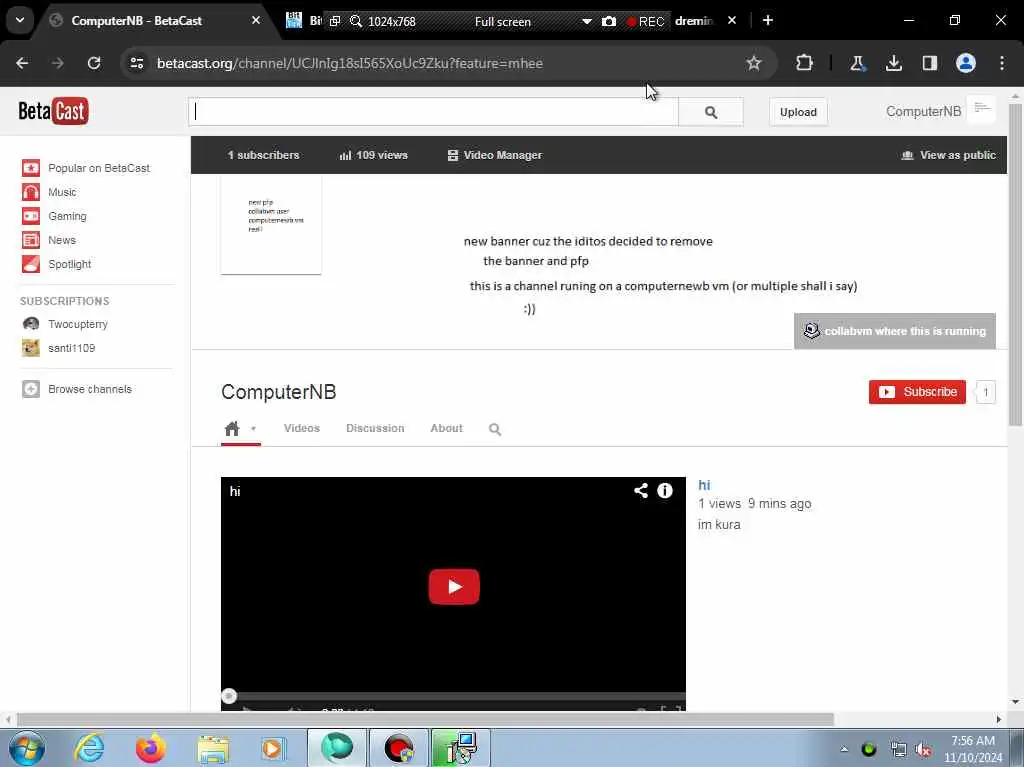The width and height of the screenshot is (1024, 767).
Task: Click Browse channels plus icon
Action: pos(31,389)
